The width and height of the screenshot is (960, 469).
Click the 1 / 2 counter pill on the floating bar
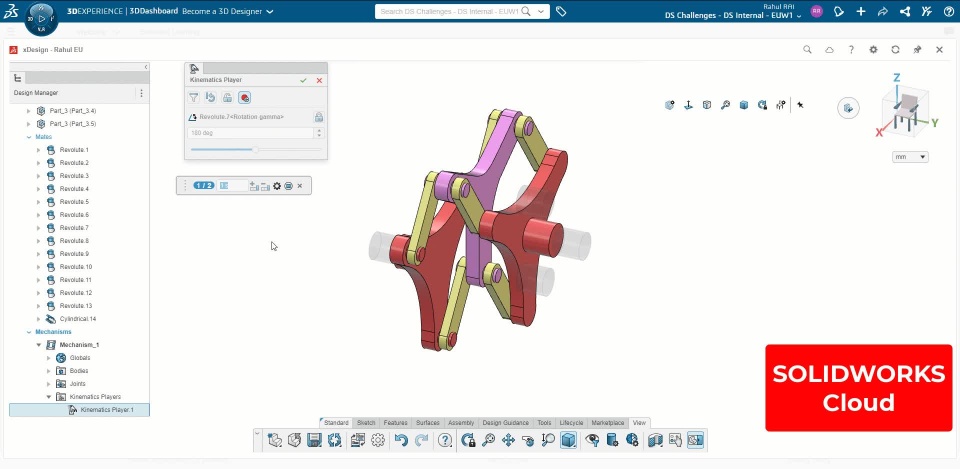pyautogui.click(x=204, y=186)
